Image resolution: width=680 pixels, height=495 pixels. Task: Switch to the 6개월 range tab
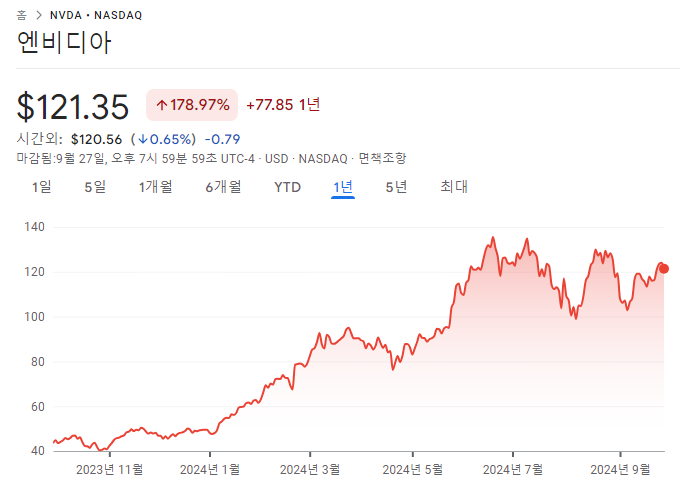tap(223, 187)
